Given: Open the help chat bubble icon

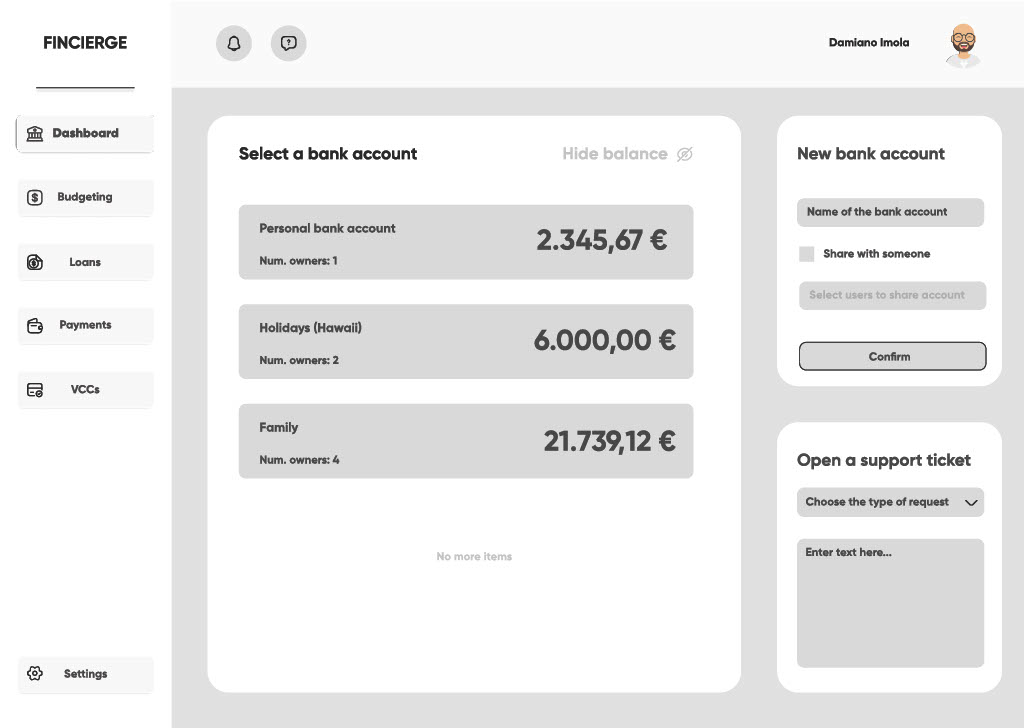Looking at the screenshot, I should [x=289, y=43].
